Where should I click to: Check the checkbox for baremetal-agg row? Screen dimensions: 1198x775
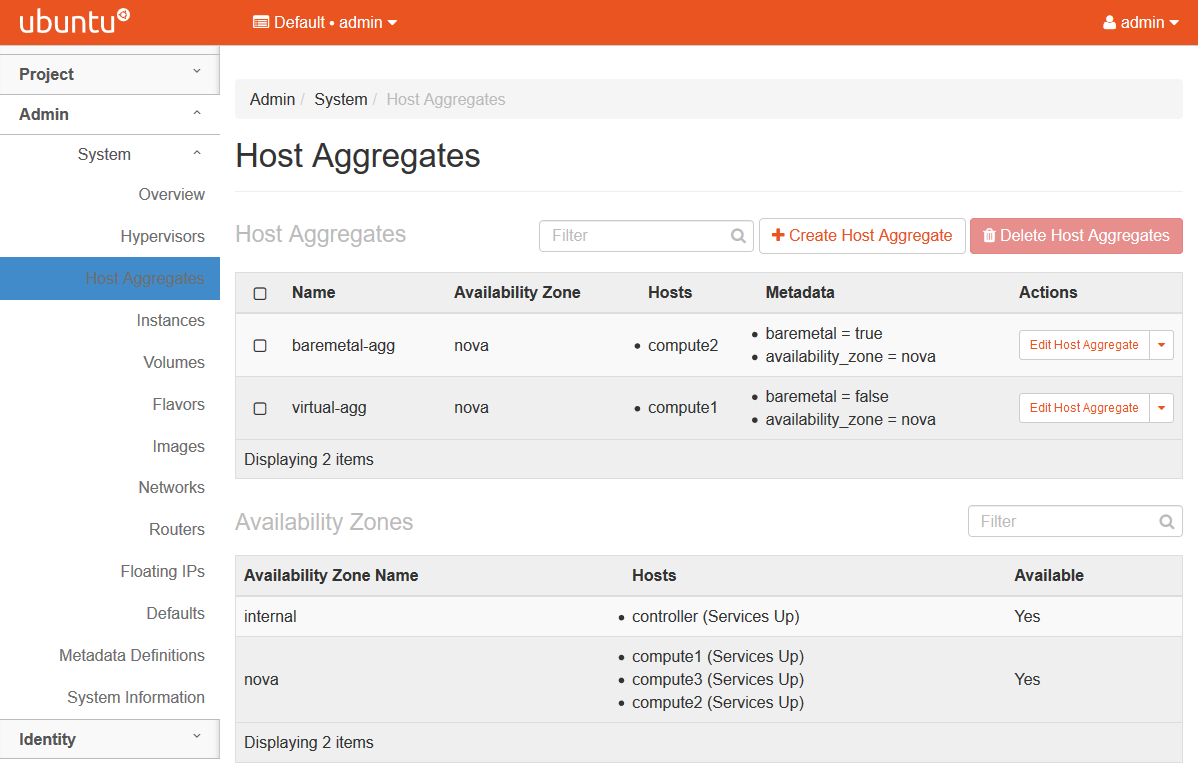click(260, 345)
